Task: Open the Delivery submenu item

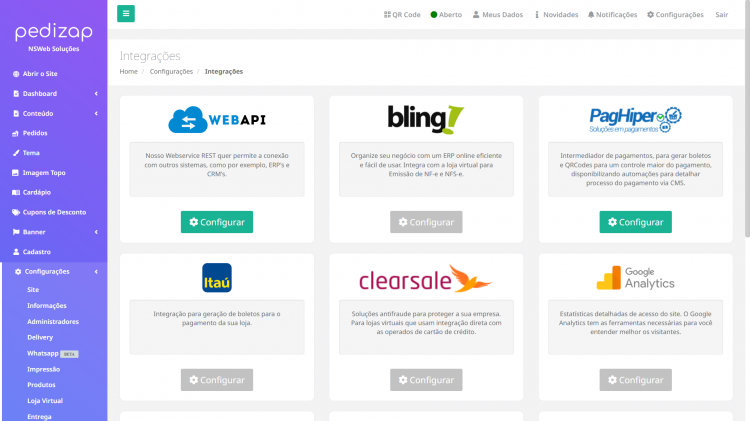Action: pos(40,338)
